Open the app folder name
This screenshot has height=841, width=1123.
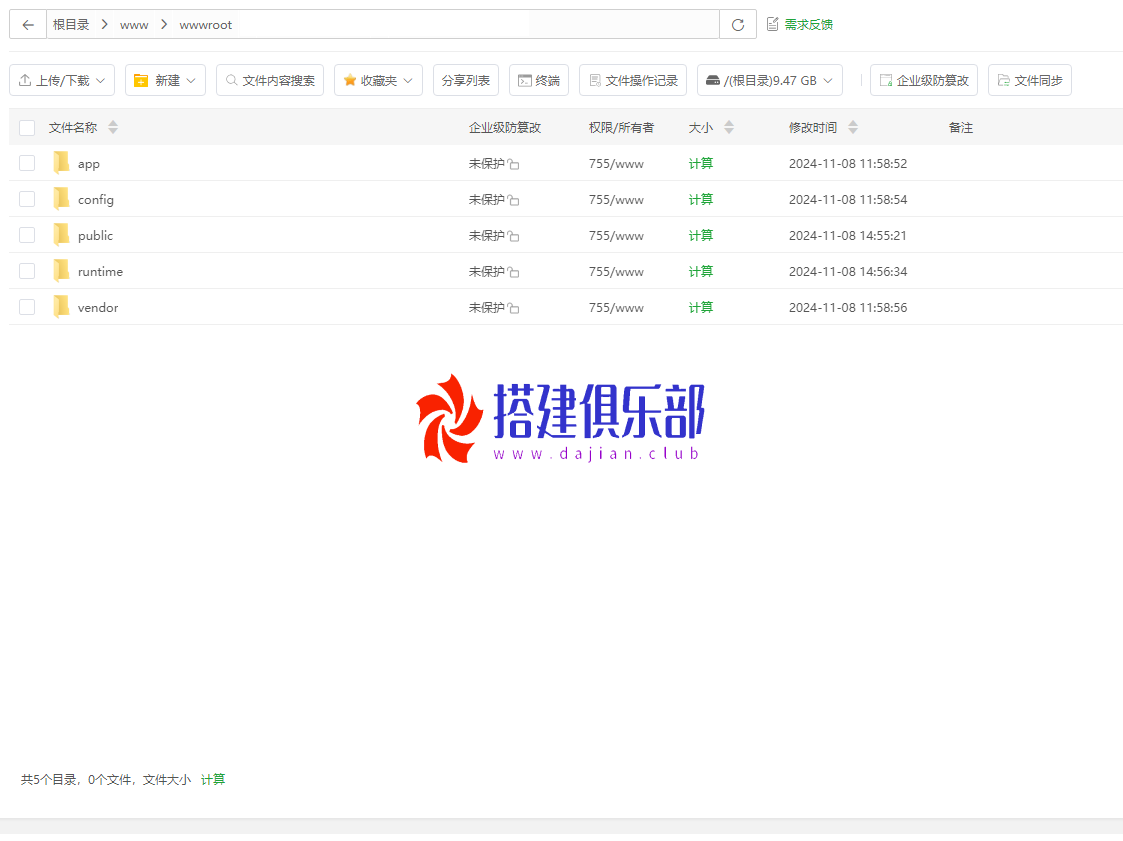click(x=89, y=164)
